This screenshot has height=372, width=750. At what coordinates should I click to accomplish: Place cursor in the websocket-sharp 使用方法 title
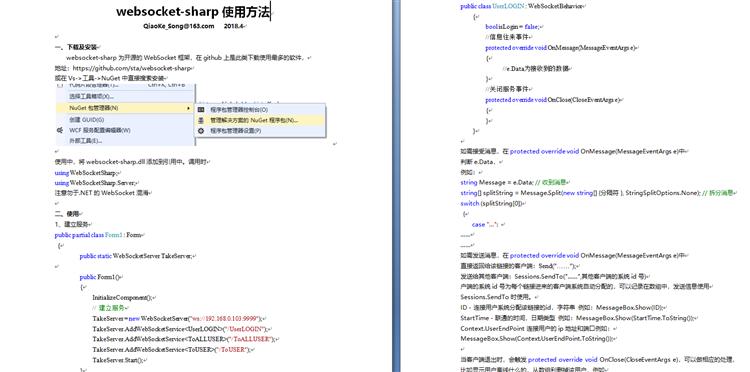click(193, 11)
